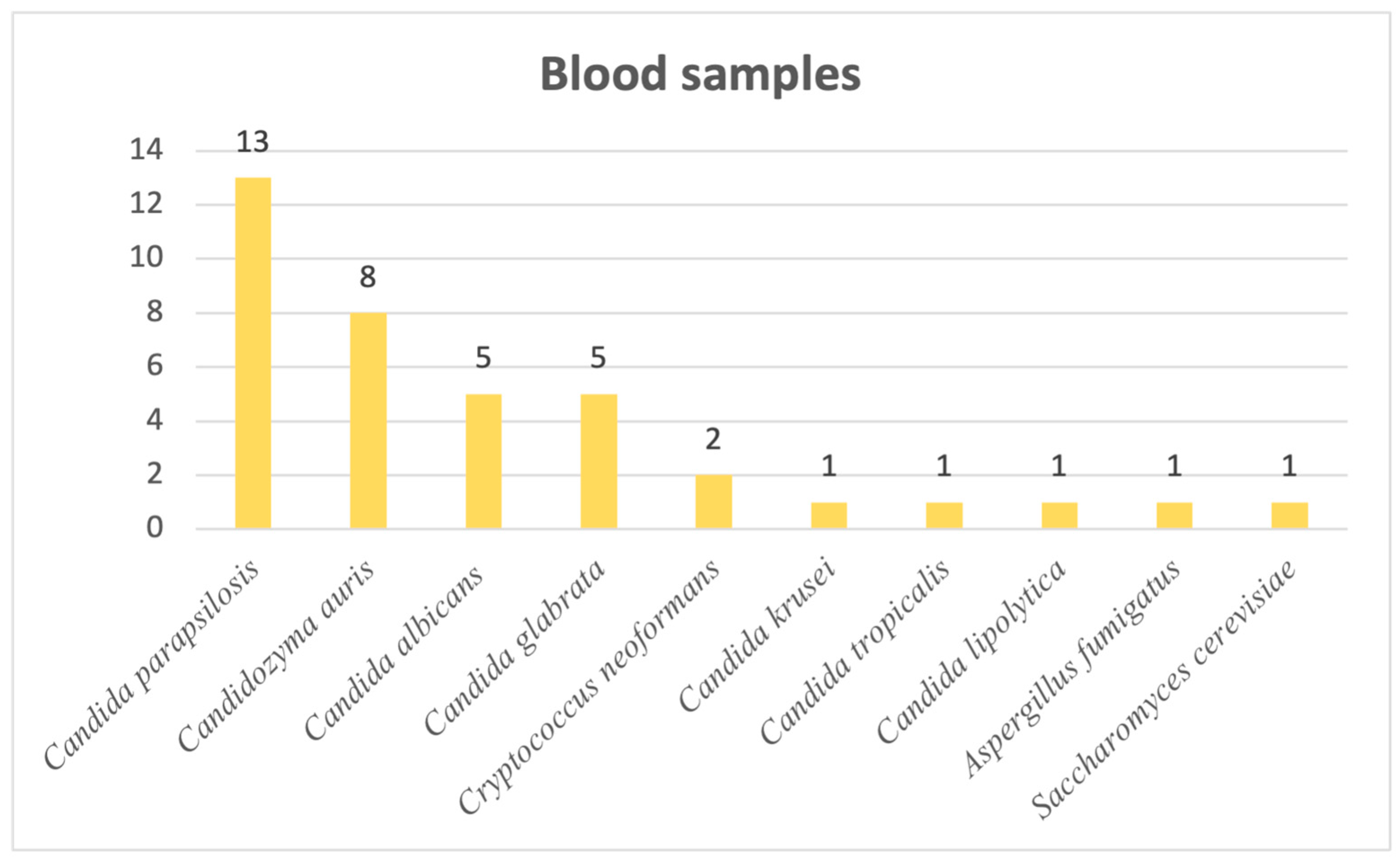
Task: Select the y-axis tick label 14
Action: pos(146,150)
